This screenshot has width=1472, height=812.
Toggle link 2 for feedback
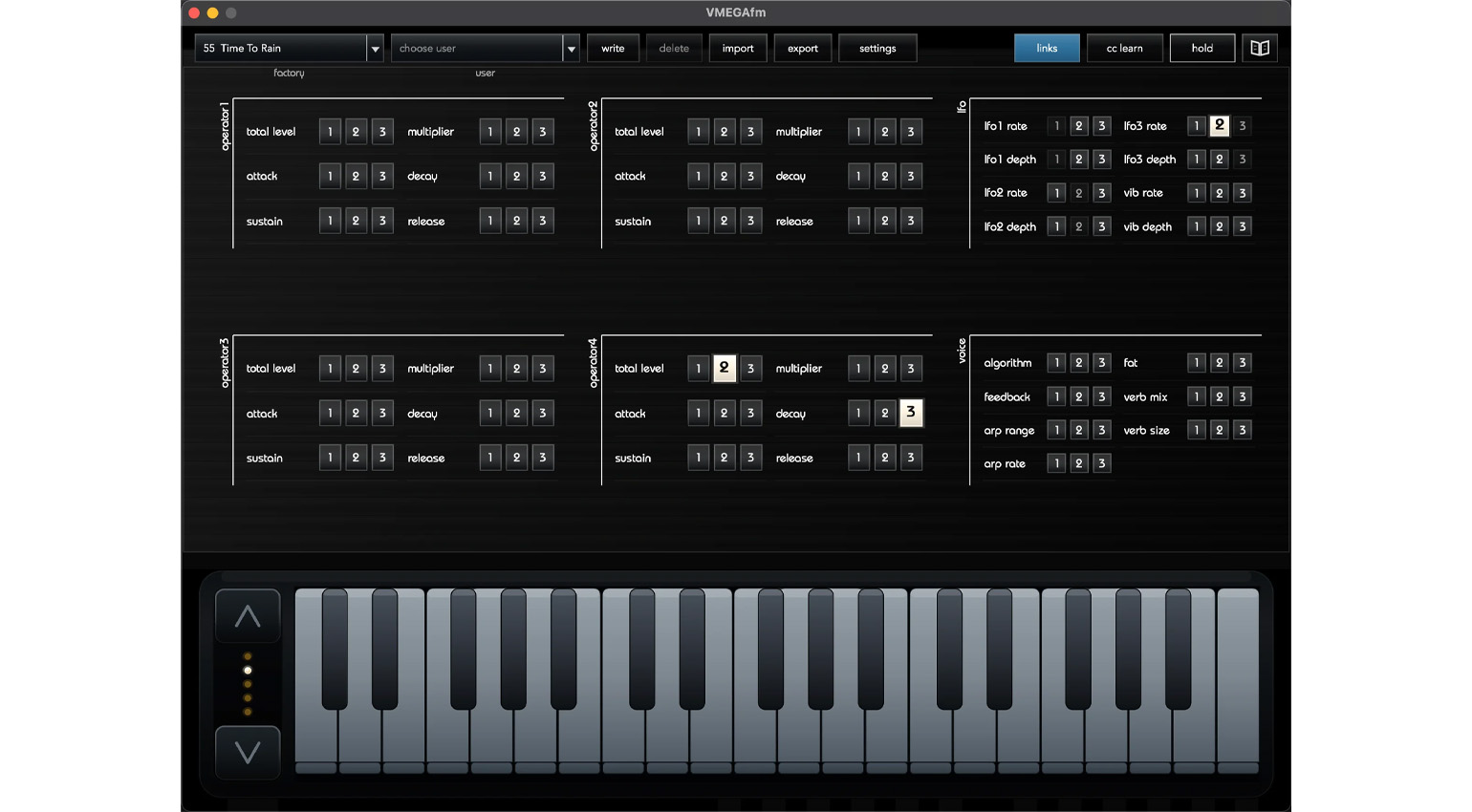pos(1078,396)
